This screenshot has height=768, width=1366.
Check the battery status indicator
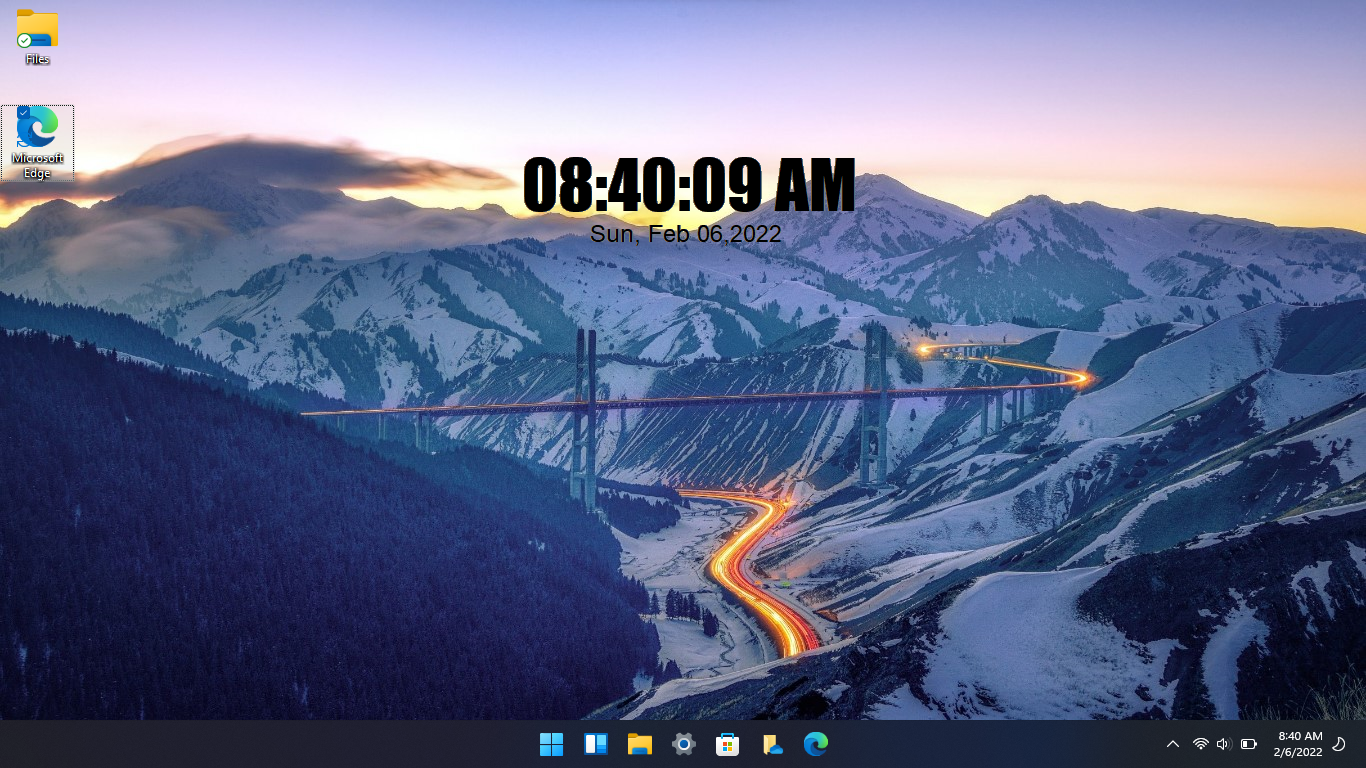click(1246, 744)
